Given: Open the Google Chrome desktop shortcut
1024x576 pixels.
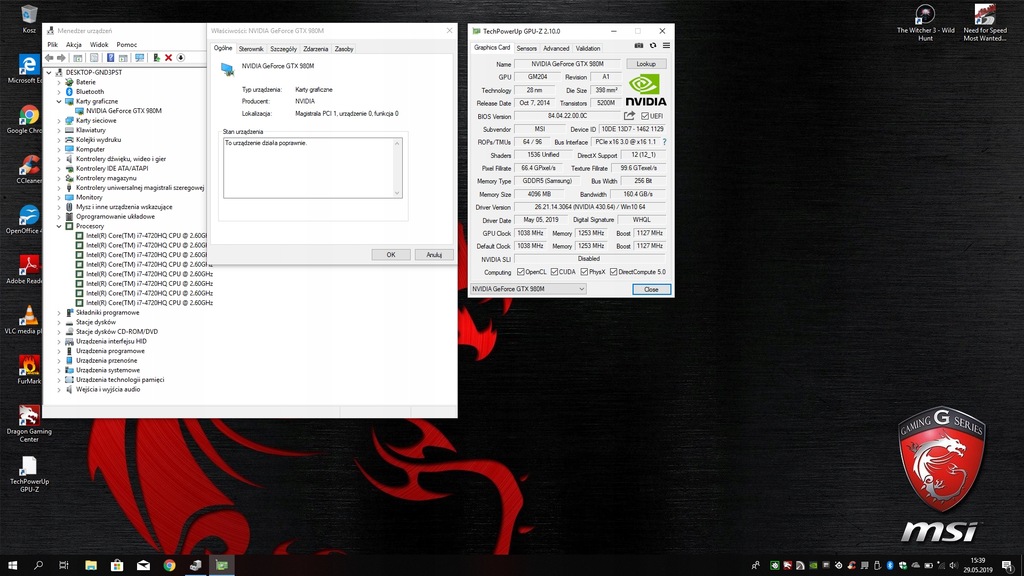Looking at the screenshot, I should (x=27, y=120).
